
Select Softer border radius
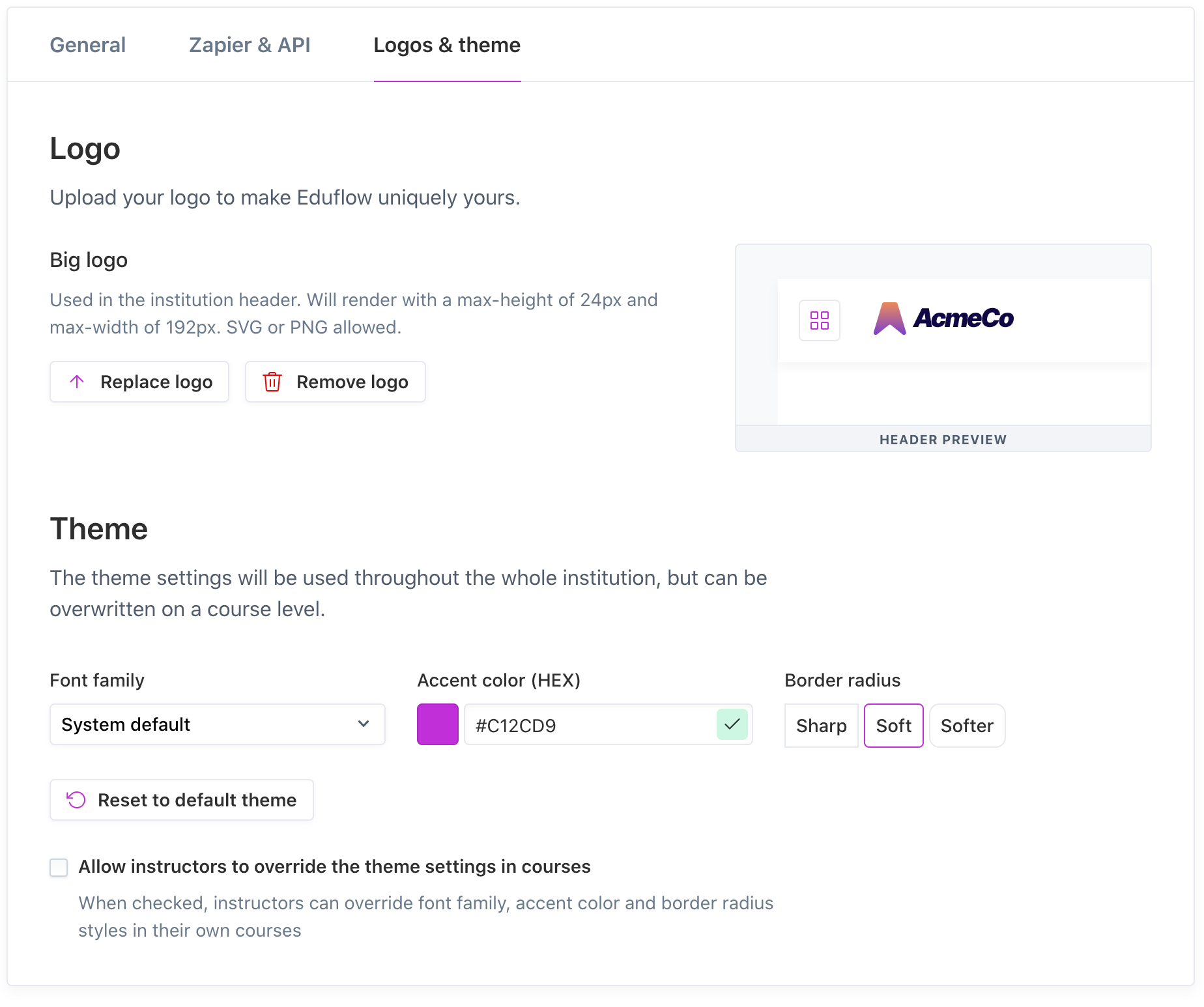(967, 726)
